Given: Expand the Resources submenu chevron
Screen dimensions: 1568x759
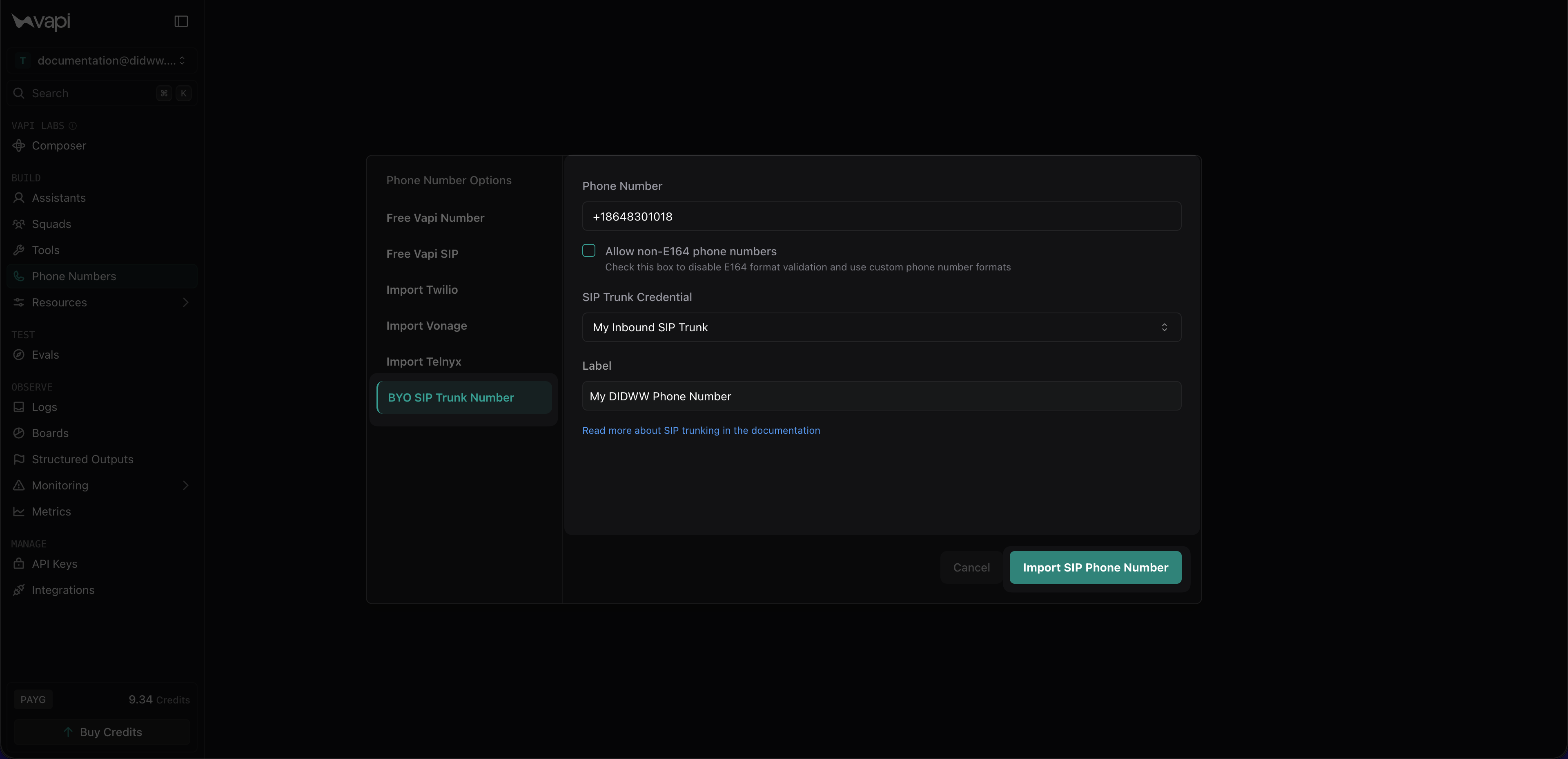Looking at the screenshot, I should click(x=186, y=303).
